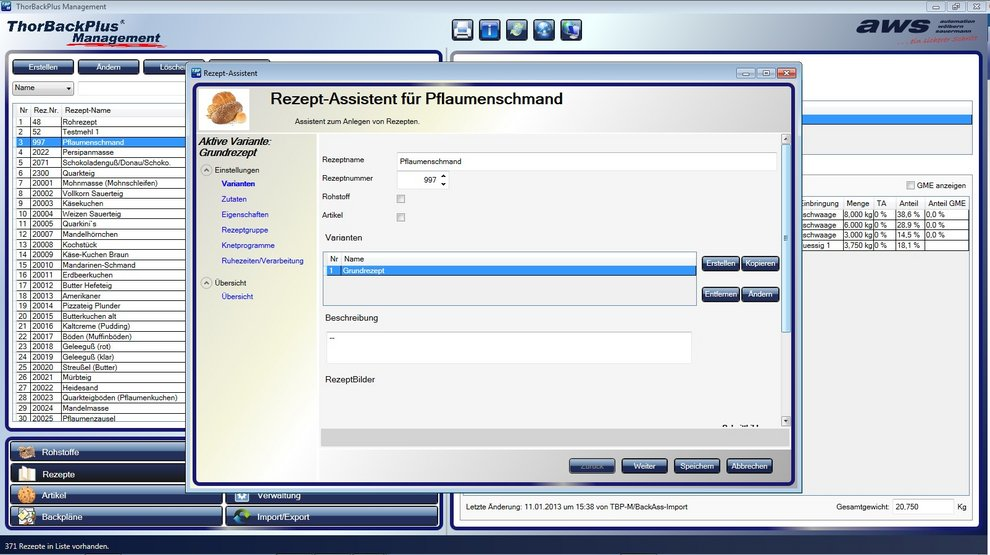Click the assistant scrollbar up arrow
The image size is (990, 555).
(x=785, y=139)
